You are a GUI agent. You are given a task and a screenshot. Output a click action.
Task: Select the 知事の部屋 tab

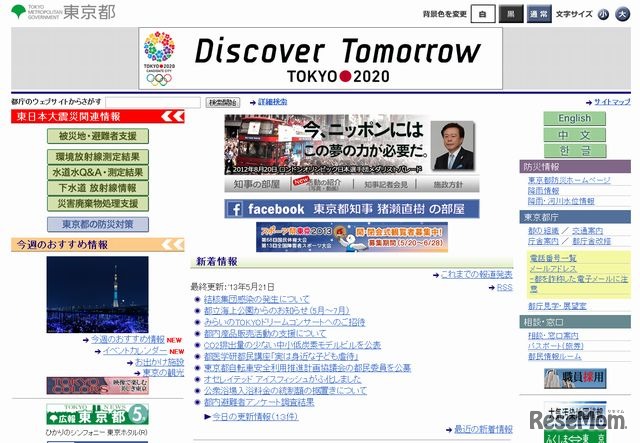coord(257,184)
